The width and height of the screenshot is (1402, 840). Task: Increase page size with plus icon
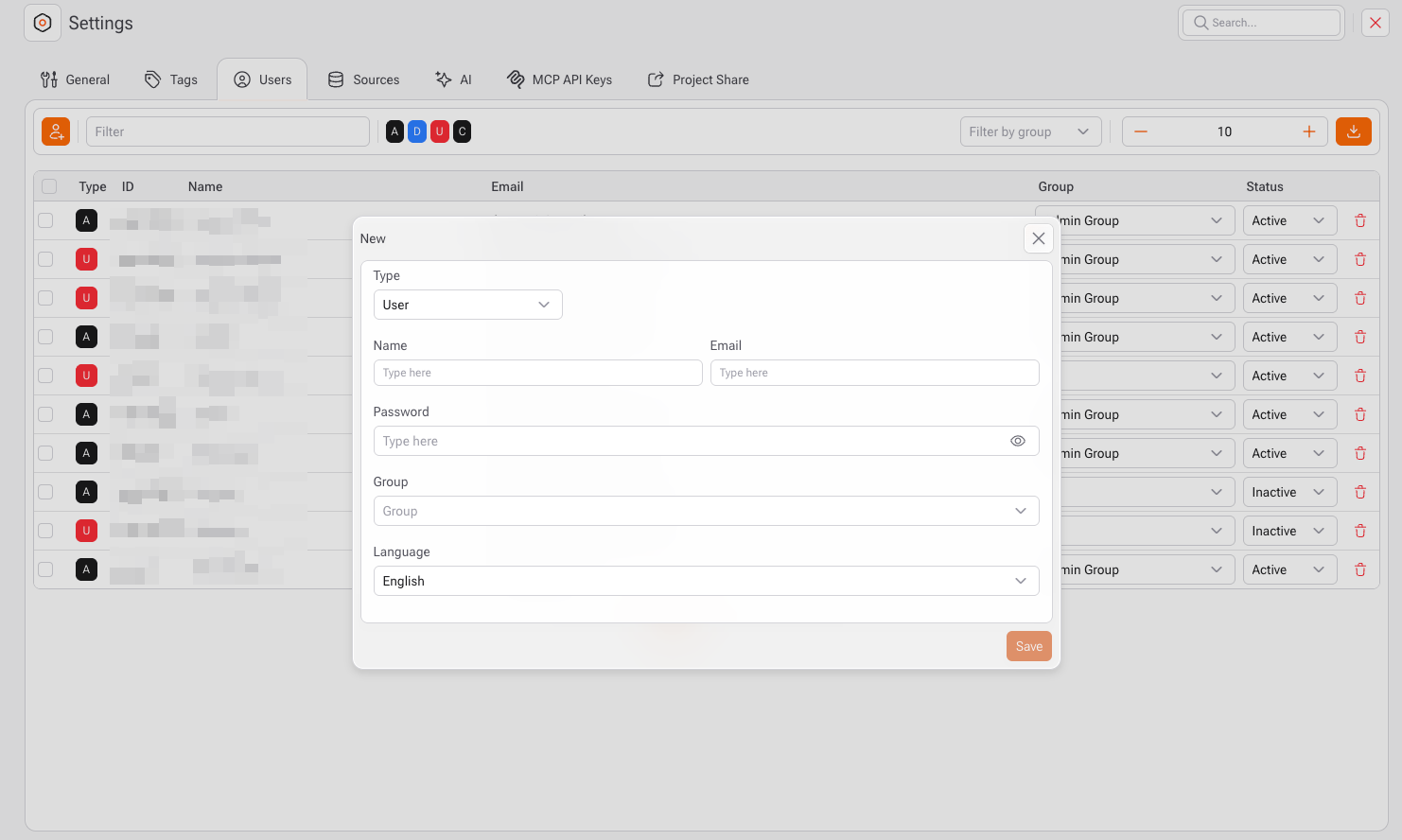click(x=1308, y=131)
